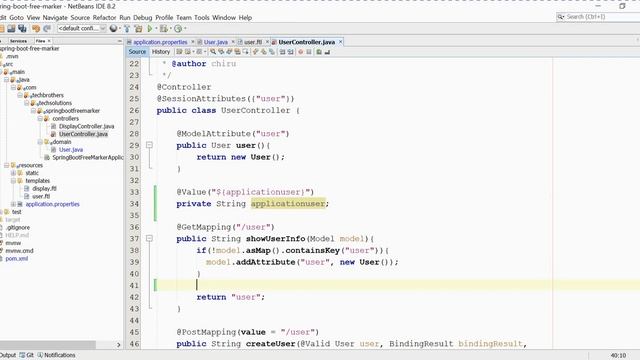The height and width of the screenshot is (360, 640).
Task: Click Previous Bookmark icon in editor toolbar
Action: point(255,52)
